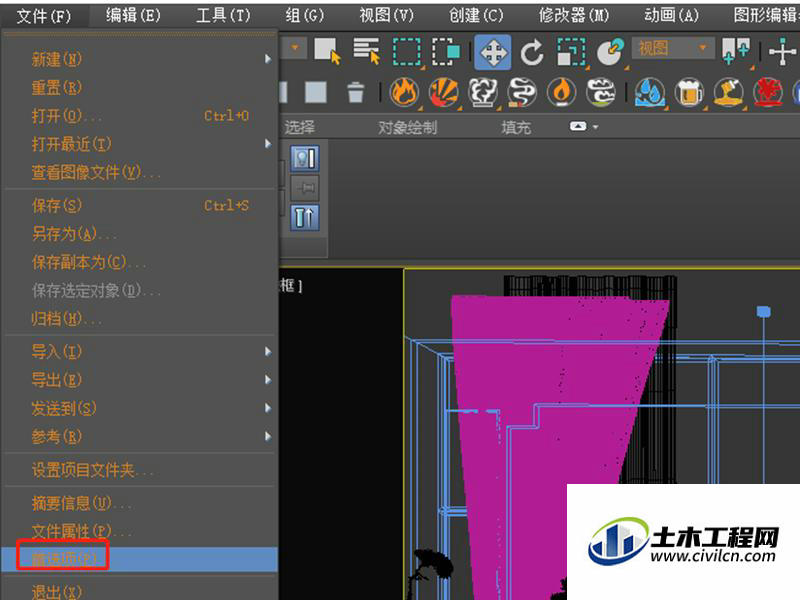The image size is (800, 600).
Task: Open 摘要信息(U)... from the menu
Action: click(139, 504)
